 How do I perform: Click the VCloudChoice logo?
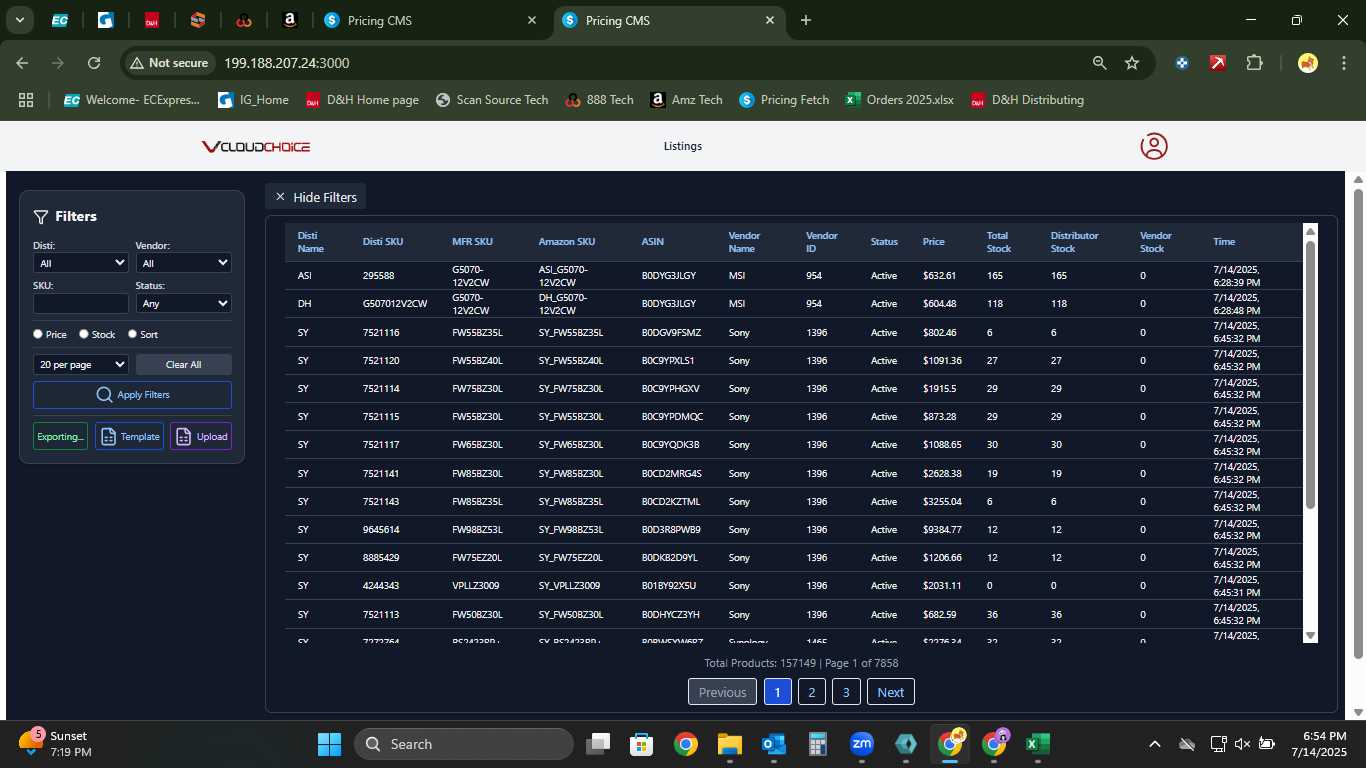[256, 147]
